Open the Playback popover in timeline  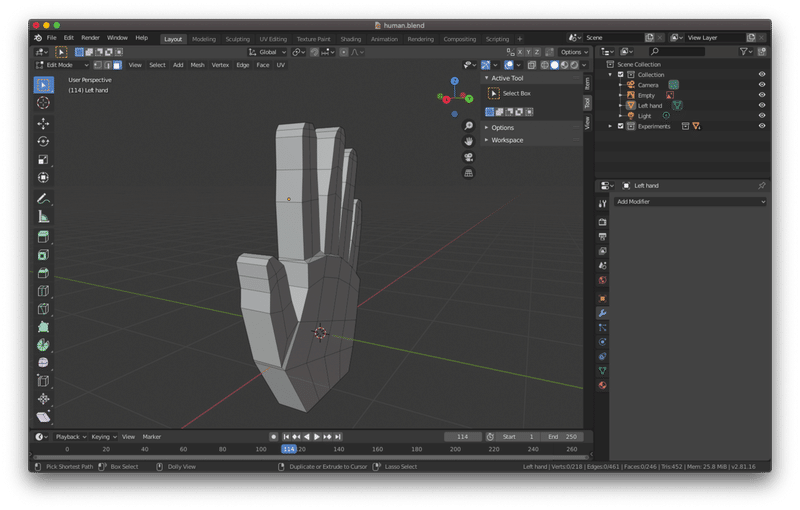(x=69, y=437)
